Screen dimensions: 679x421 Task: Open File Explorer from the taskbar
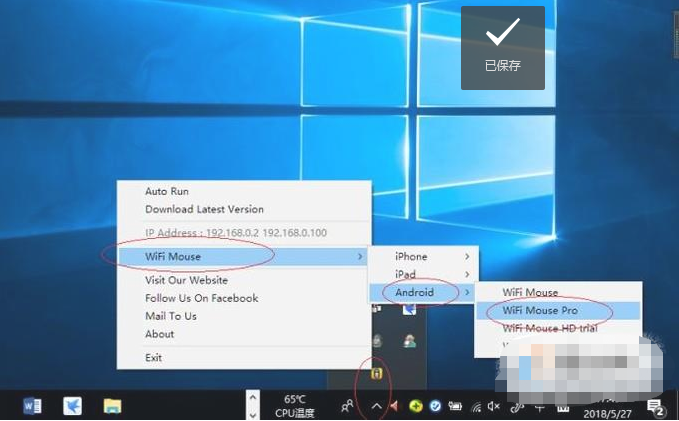tap(113, 406)
